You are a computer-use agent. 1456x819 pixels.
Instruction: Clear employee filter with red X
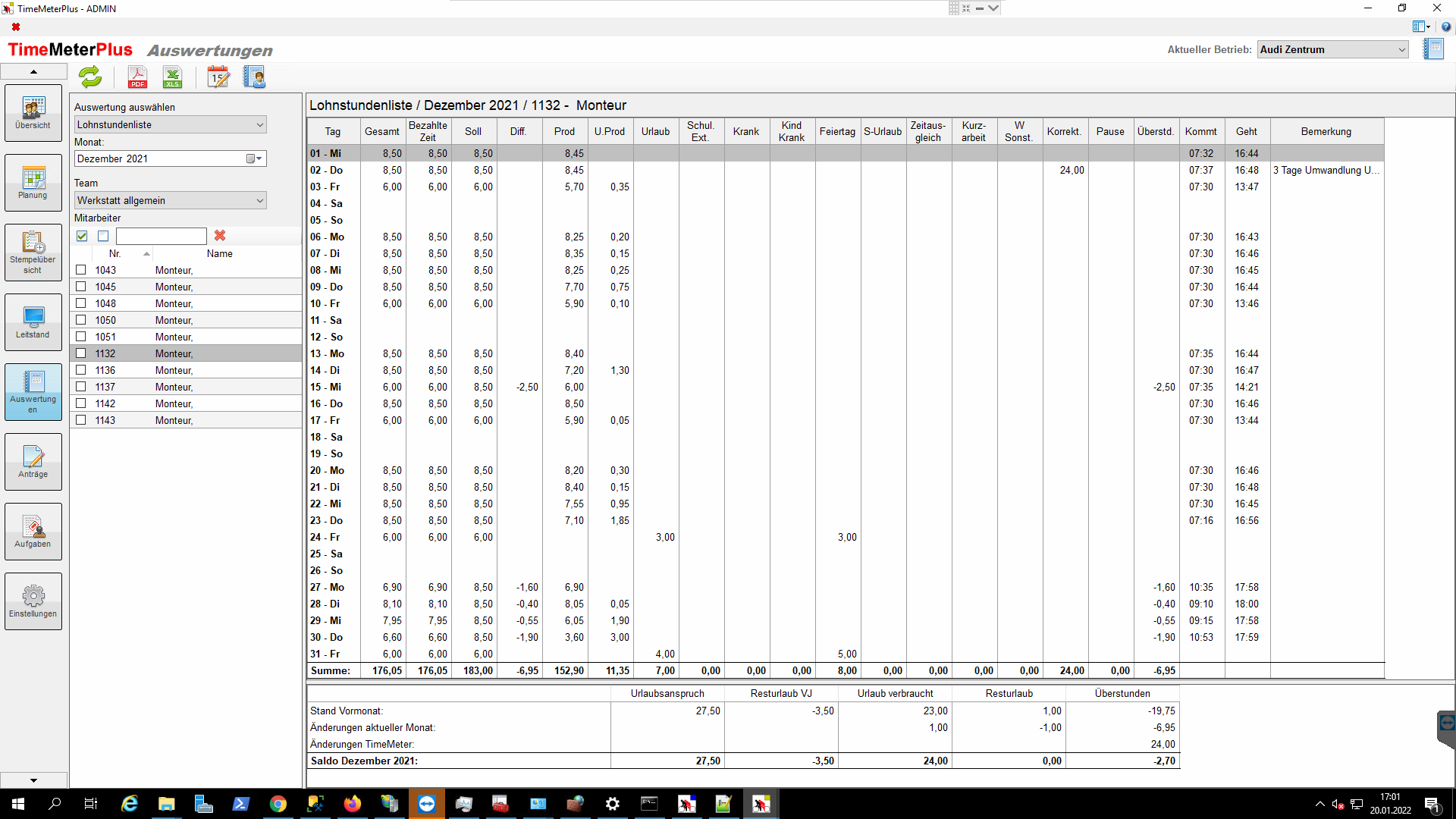[x=220, y=236]
